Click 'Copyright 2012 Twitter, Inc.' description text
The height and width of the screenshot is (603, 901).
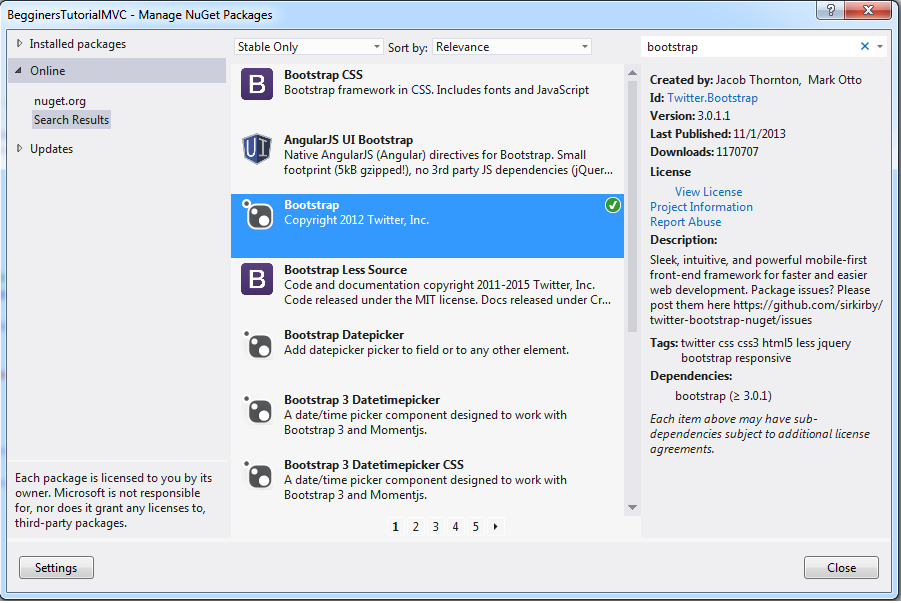coord(356,220)
